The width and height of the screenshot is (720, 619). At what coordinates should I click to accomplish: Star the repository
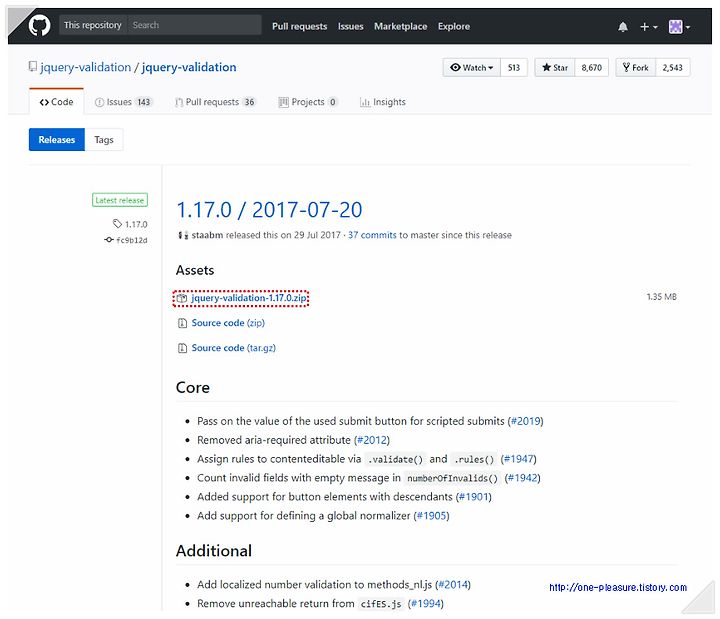pyautogui.click(x=555, y=68)
